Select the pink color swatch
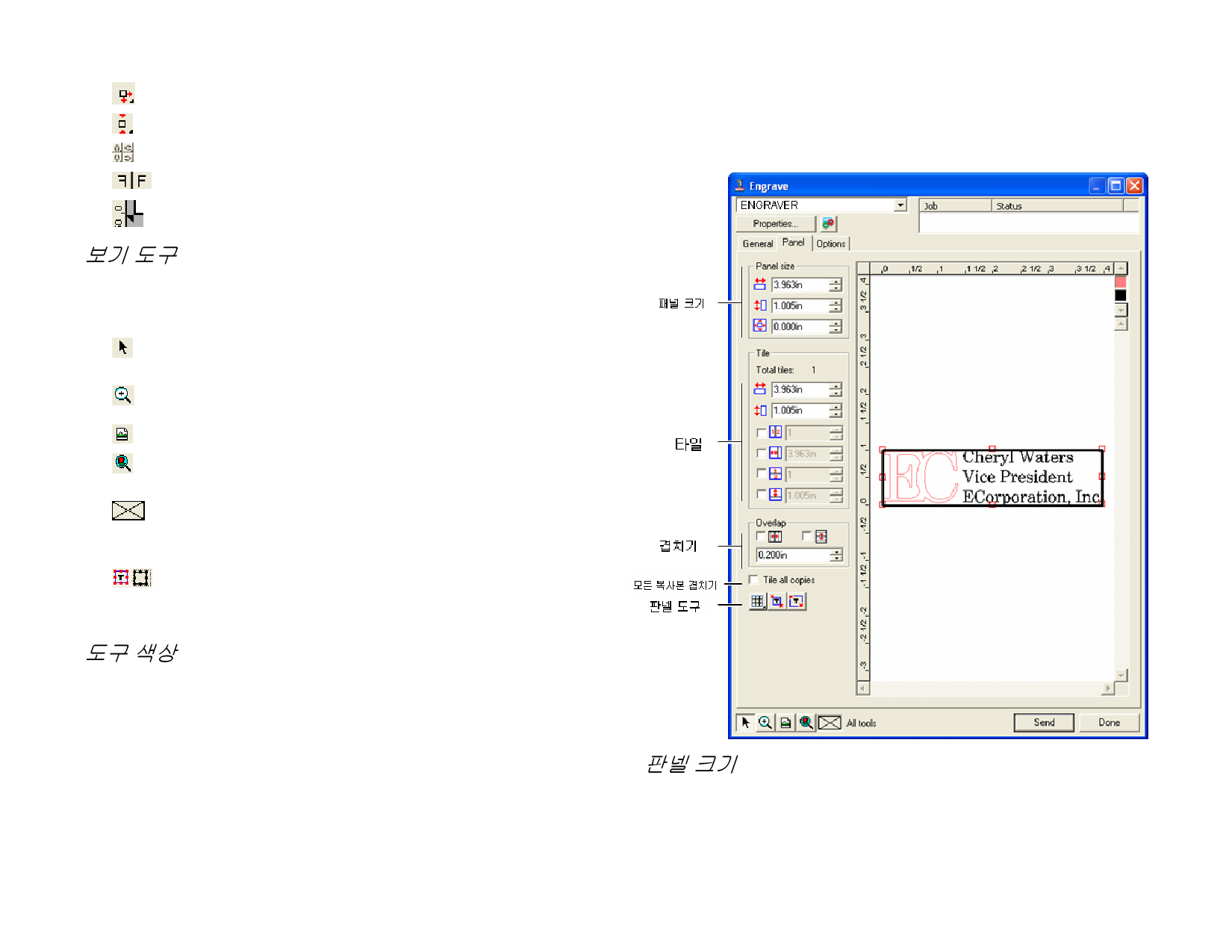Image resolution: width=1232 pixels, height=952 pixels. point(1121,282)
